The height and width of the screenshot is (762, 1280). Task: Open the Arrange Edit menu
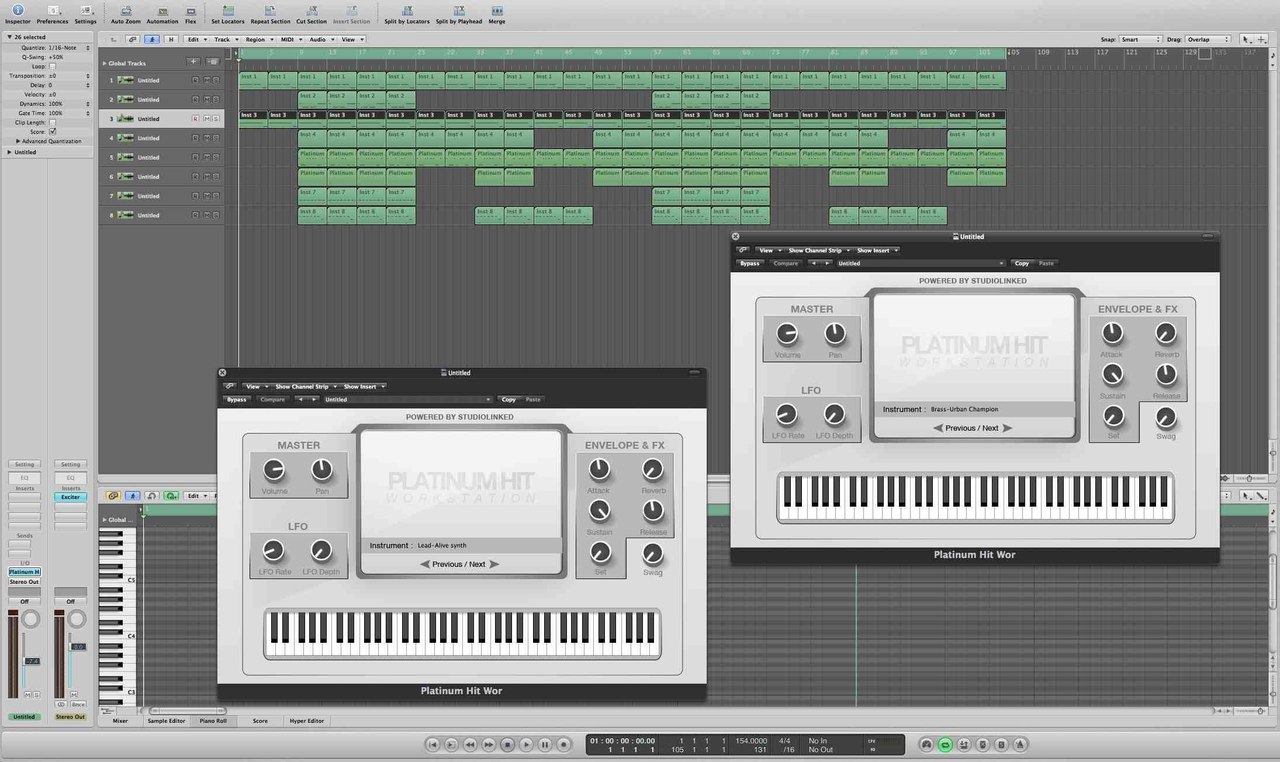coord(194,39)
